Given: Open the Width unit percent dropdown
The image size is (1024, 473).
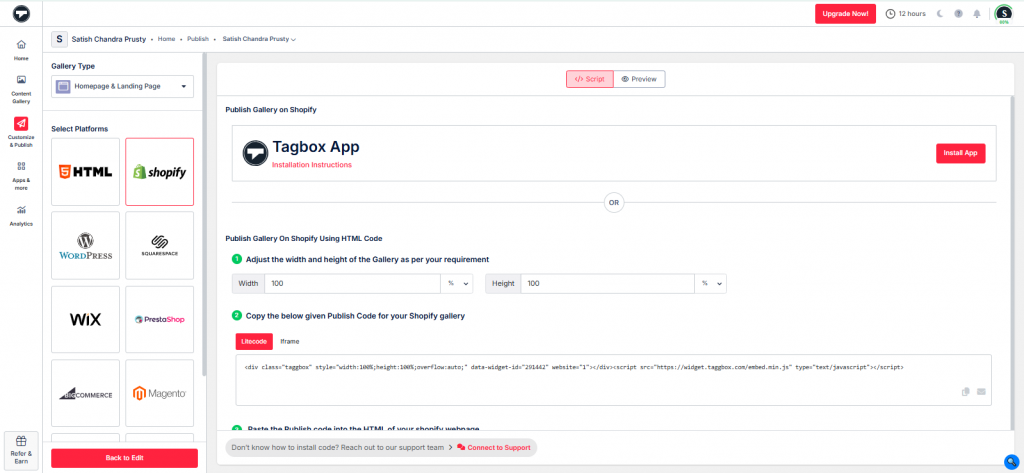Looking at the screenshot, I should pyautogui.click(x=458, y=284).
